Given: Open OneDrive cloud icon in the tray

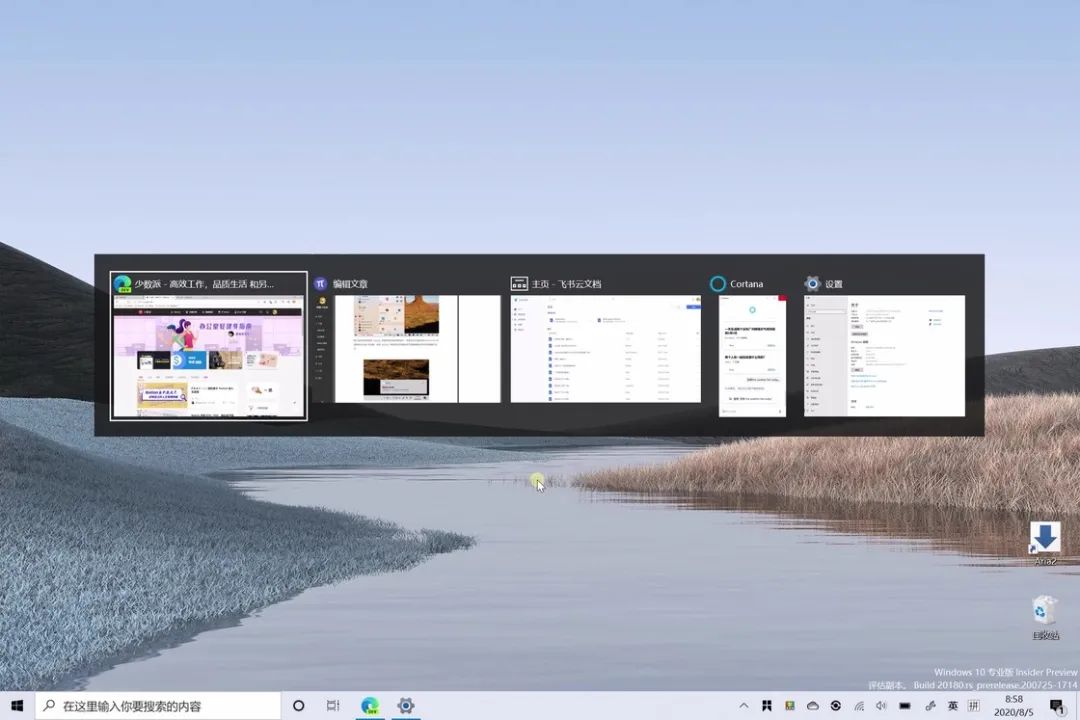Looking at the screenshot, I should pos(813,705).
